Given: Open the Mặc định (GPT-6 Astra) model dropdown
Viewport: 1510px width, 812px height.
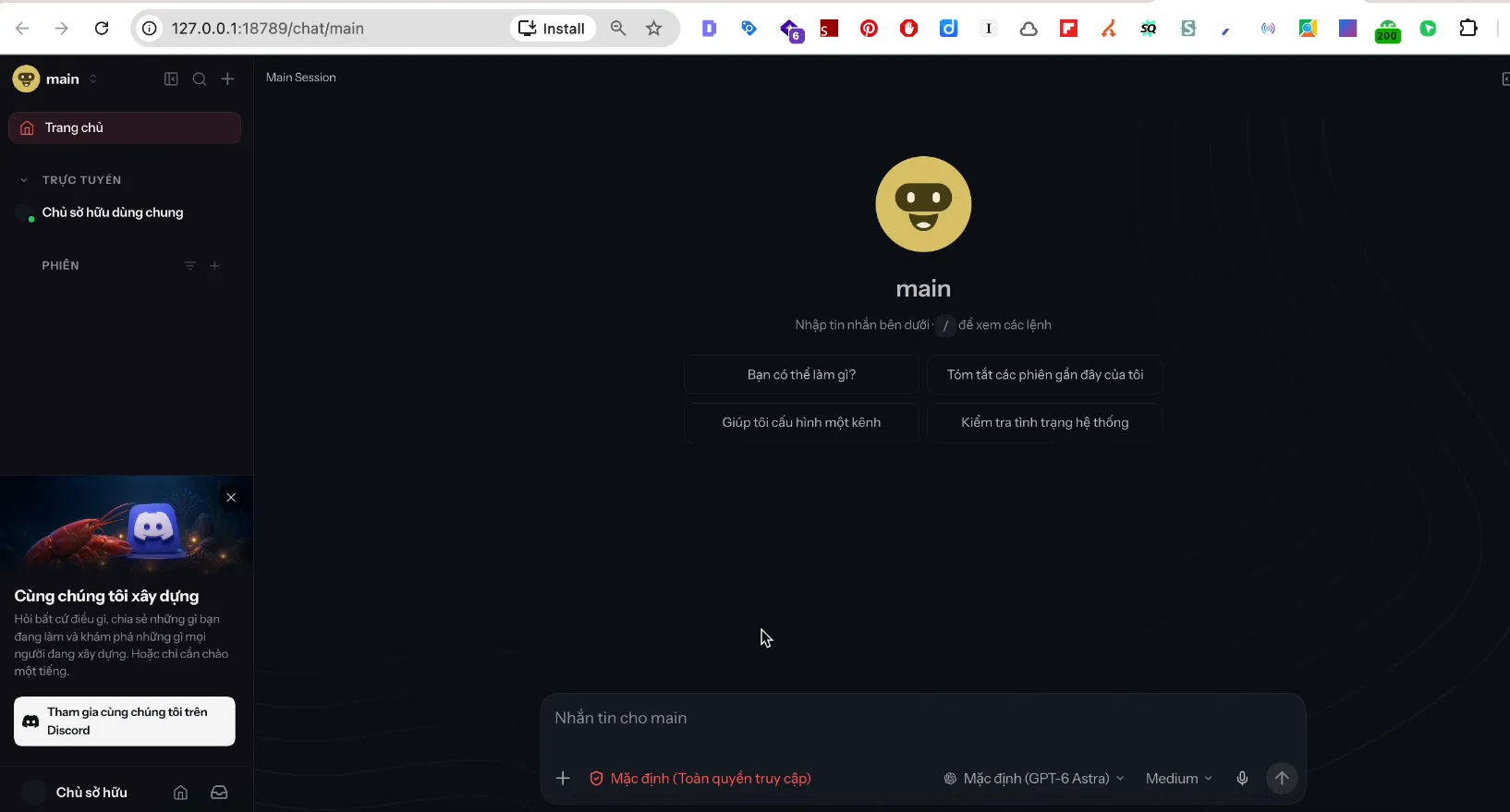Looking at the screenshot, I should tap(1034, 779).
